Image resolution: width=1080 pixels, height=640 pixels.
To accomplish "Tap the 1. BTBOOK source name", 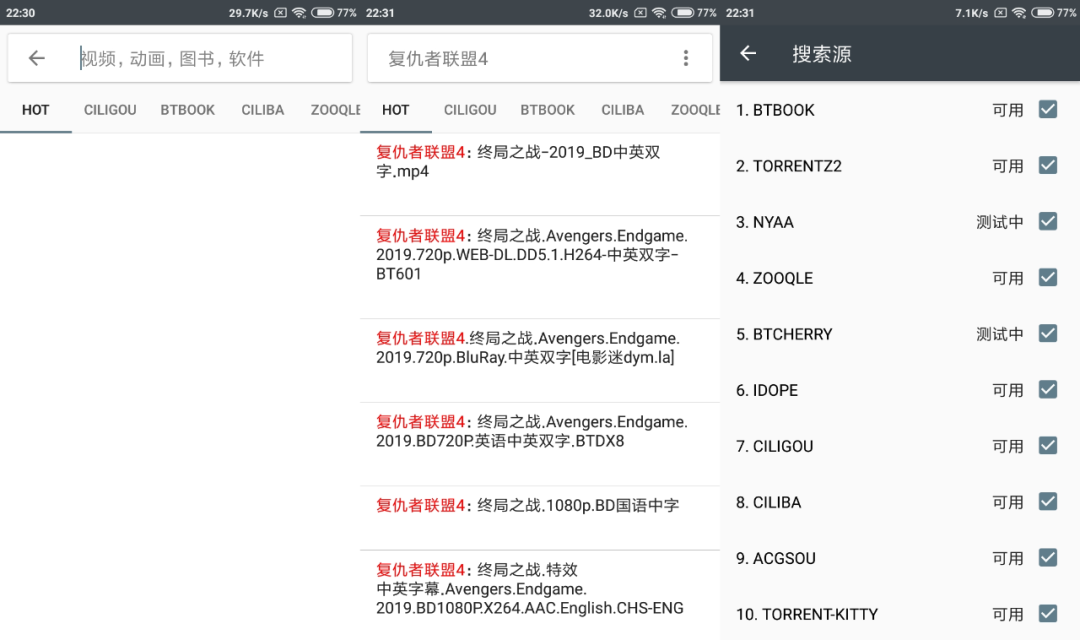I will click(775, 110).
